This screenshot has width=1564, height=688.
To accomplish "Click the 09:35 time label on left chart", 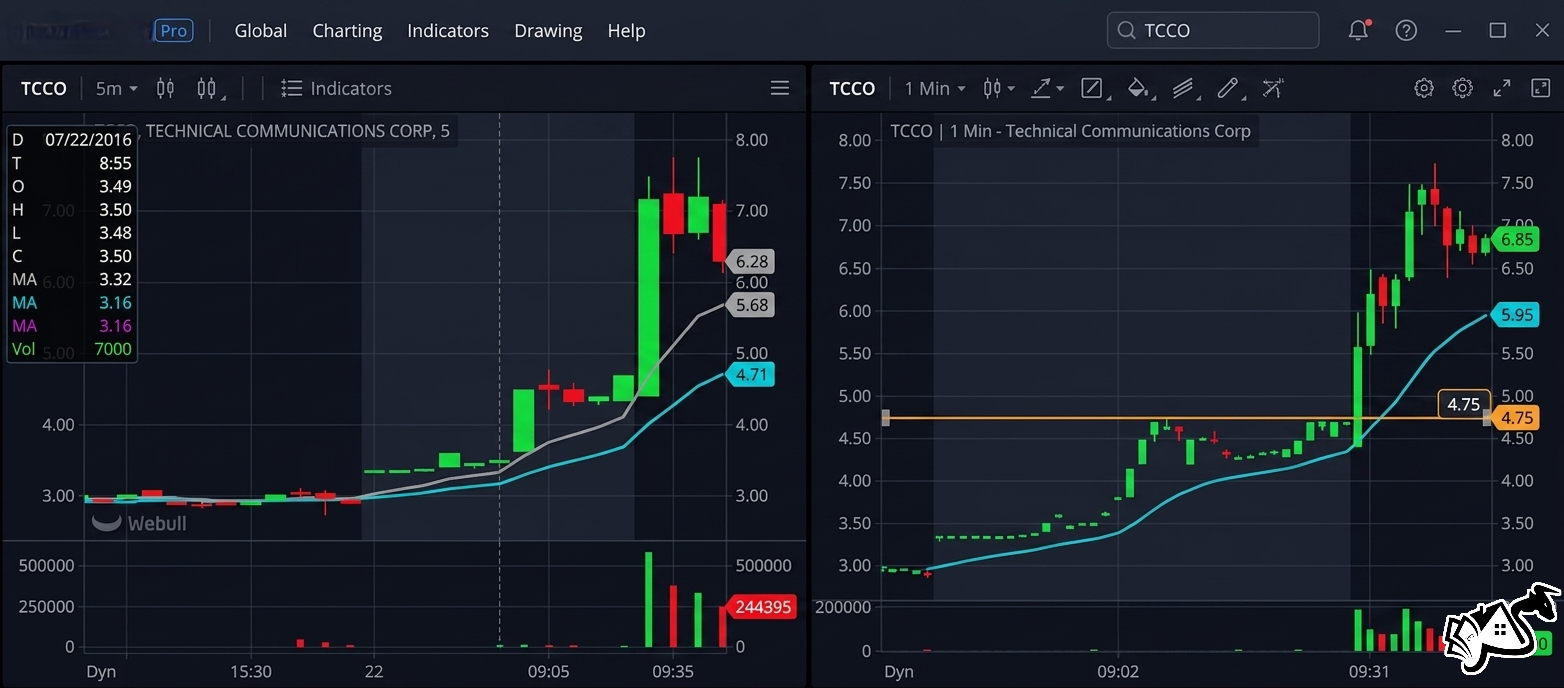I will pos(672,671).
